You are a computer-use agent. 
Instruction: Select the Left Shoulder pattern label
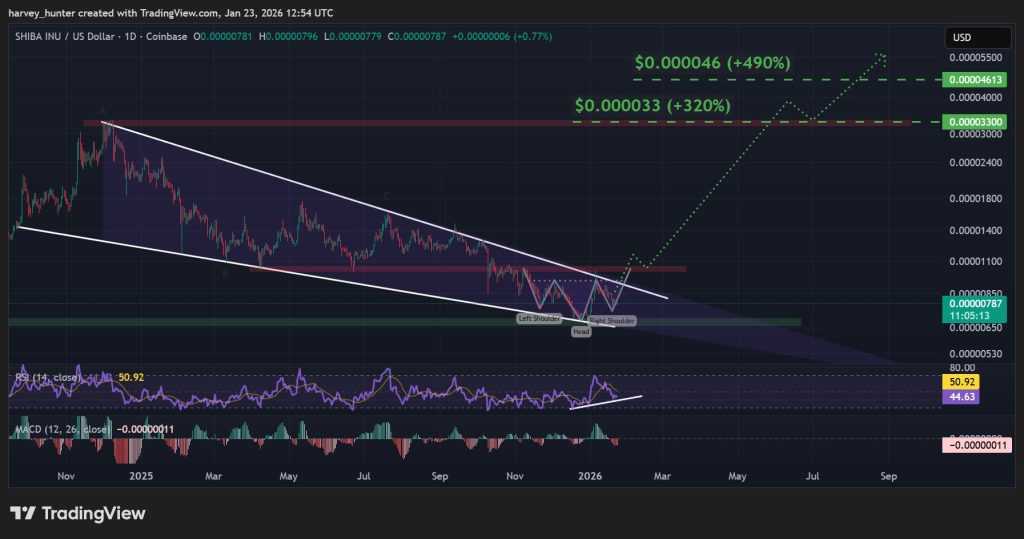pos(537,318)
